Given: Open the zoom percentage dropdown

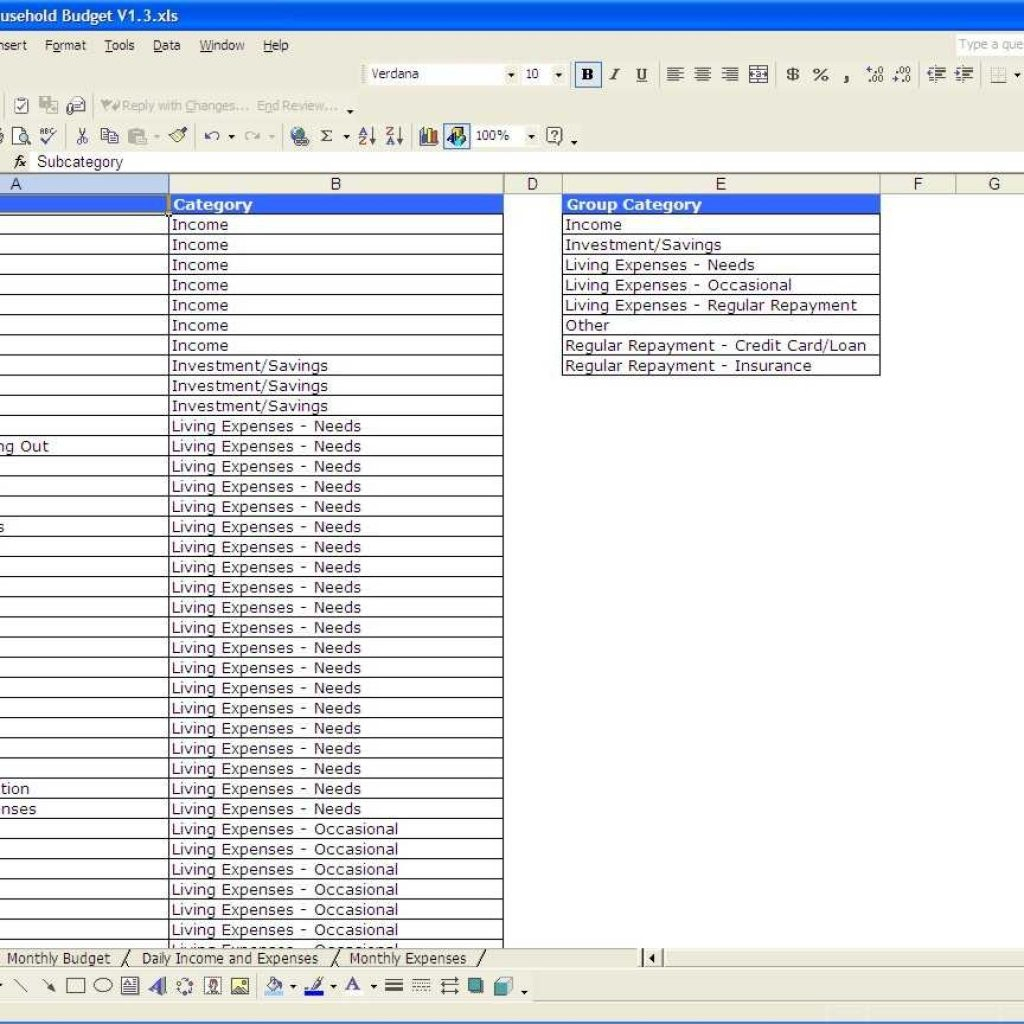Looking at the screenshot, I should point(531,137).
